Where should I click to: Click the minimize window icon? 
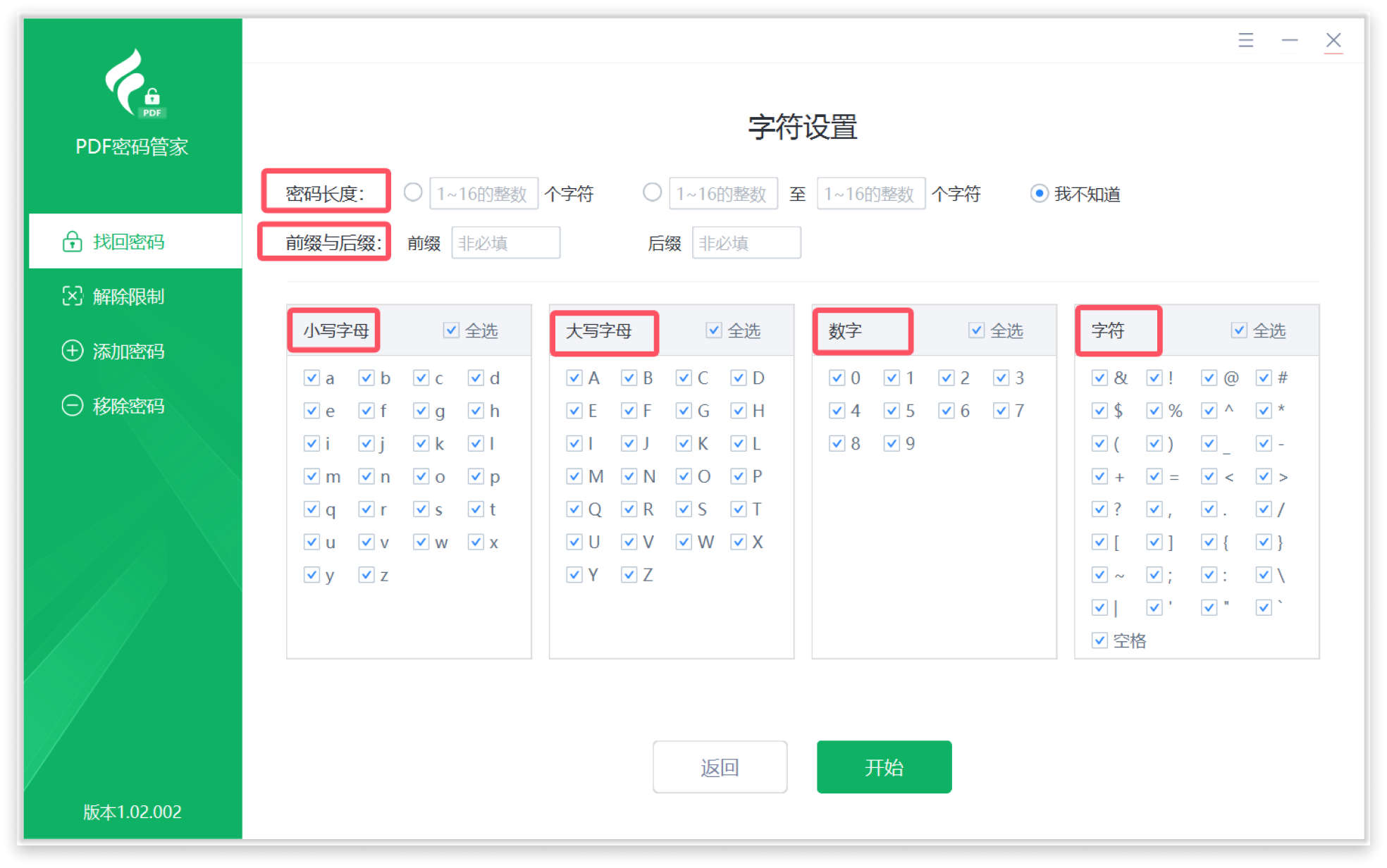click(x=1289, y=40)
